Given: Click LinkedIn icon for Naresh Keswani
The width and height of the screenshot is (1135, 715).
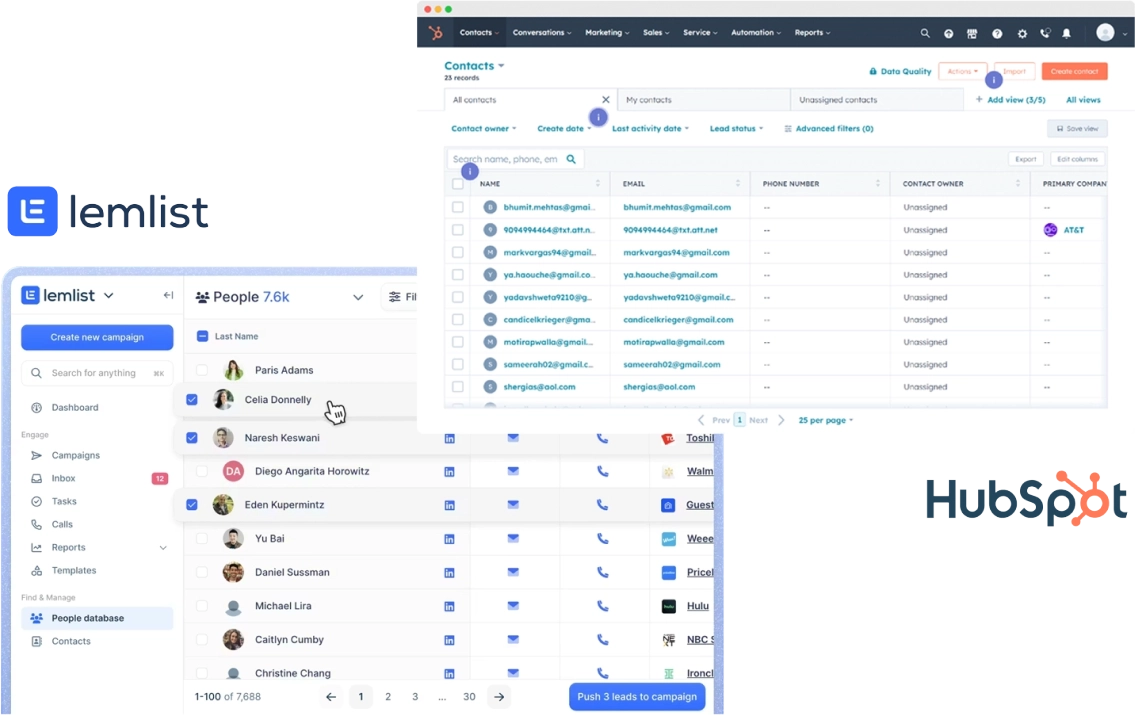Looking at the screenshot, I should (x=450, y=439).
